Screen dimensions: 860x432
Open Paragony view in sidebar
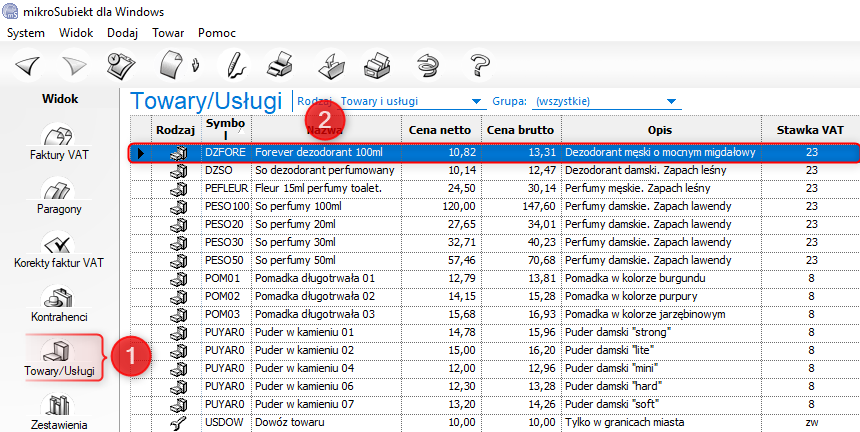59,196
